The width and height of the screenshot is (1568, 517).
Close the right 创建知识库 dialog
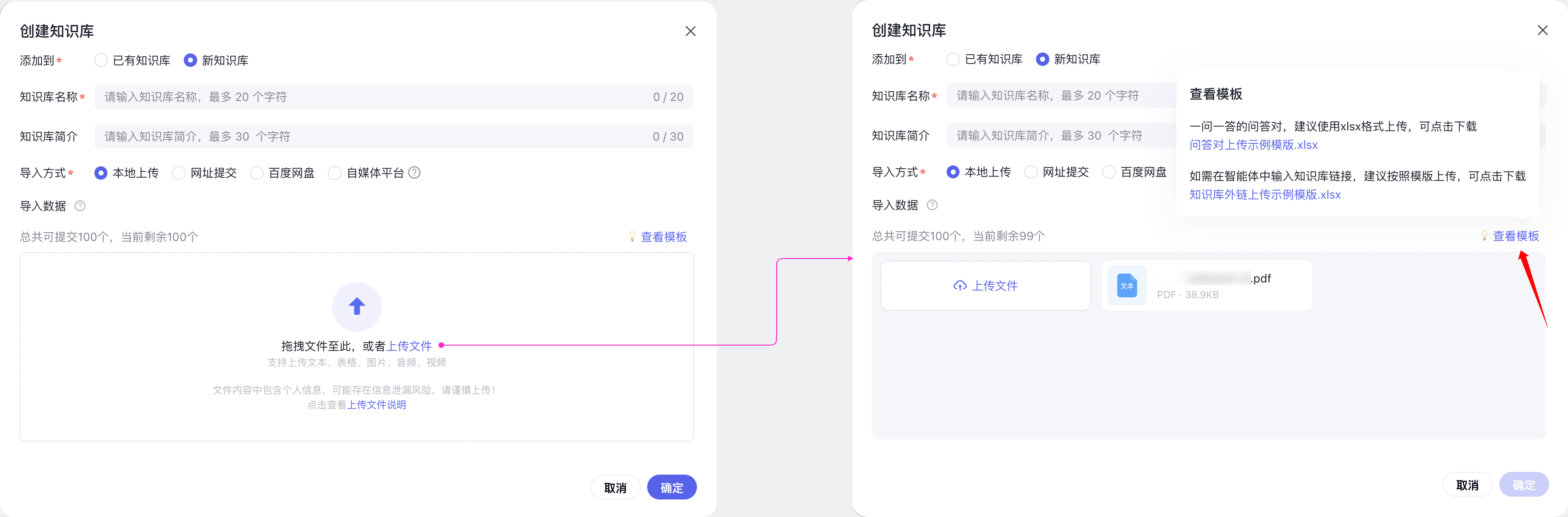click(1542, 30)
